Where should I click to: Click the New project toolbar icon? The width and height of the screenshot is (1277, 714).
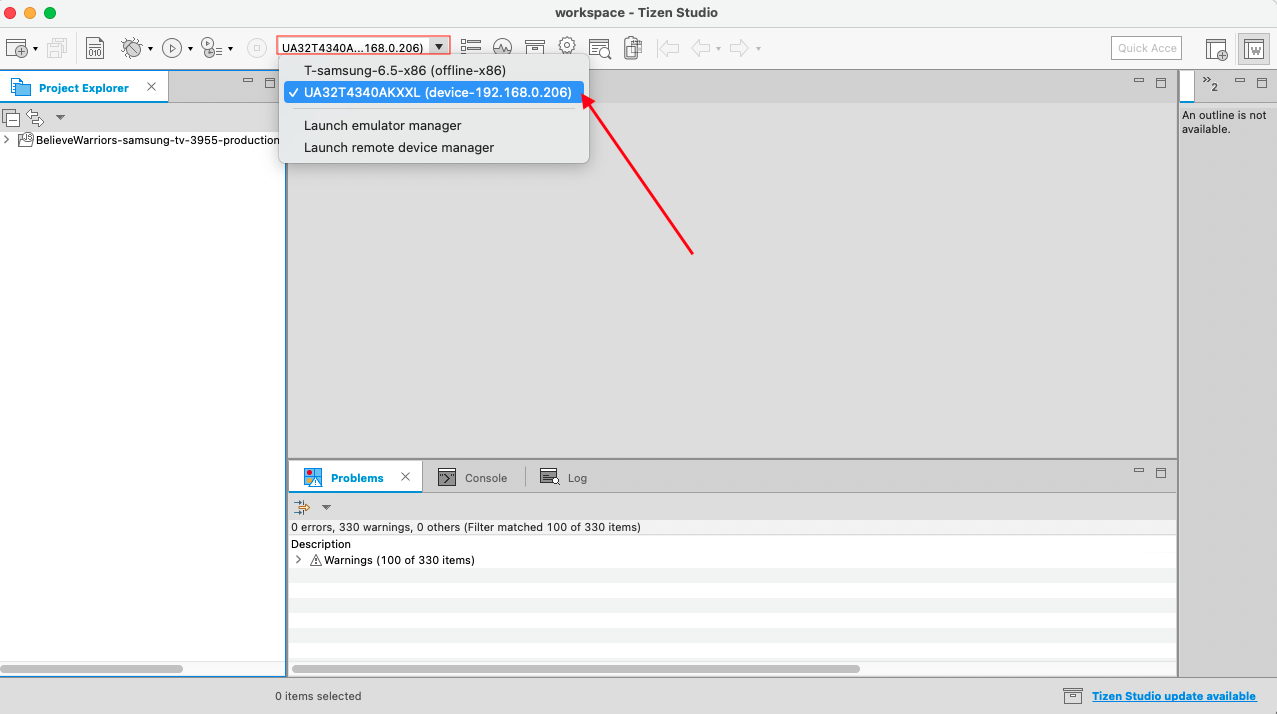click(x=16, y=47)
